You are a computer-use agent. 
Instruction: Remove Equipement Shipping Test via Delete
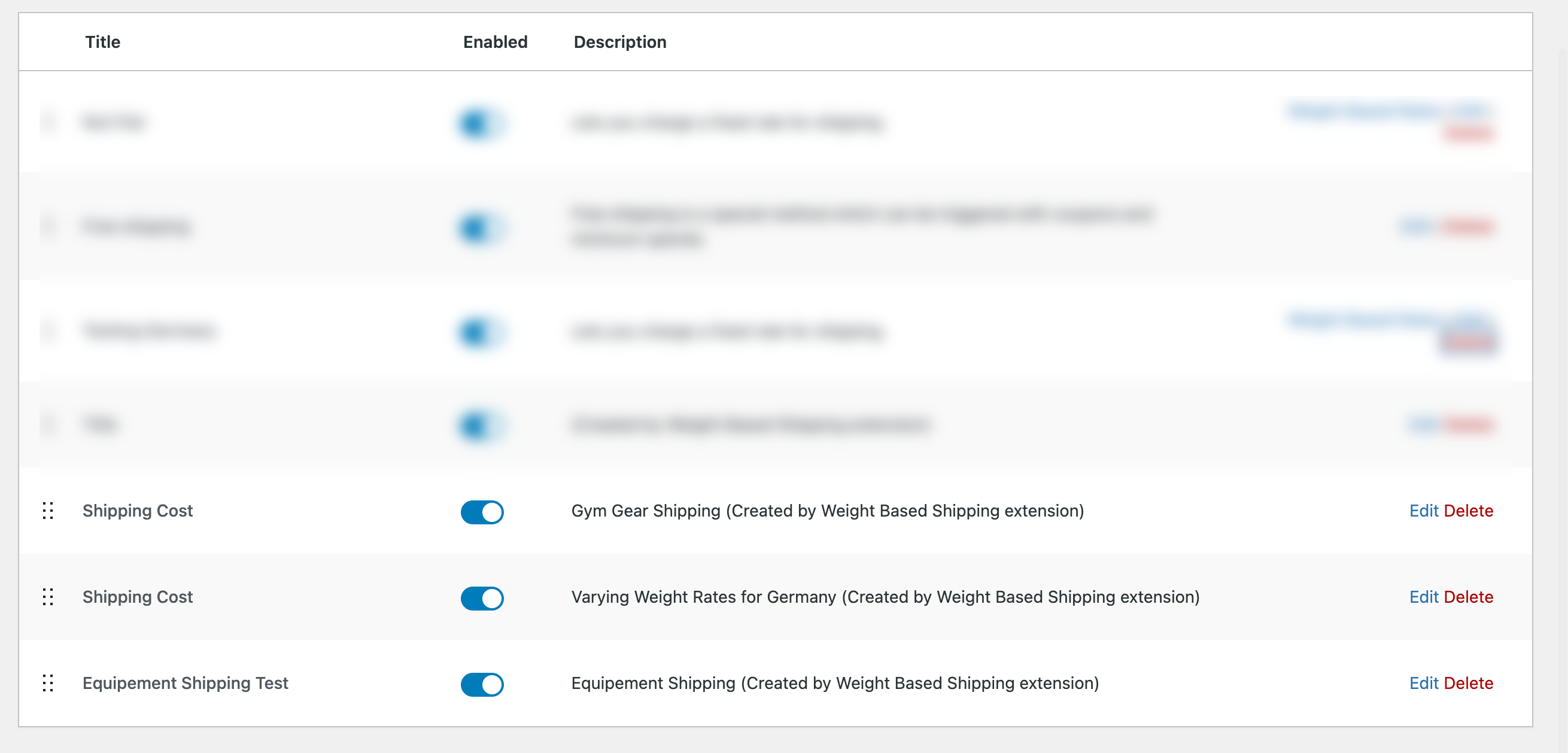[1468, 683]
